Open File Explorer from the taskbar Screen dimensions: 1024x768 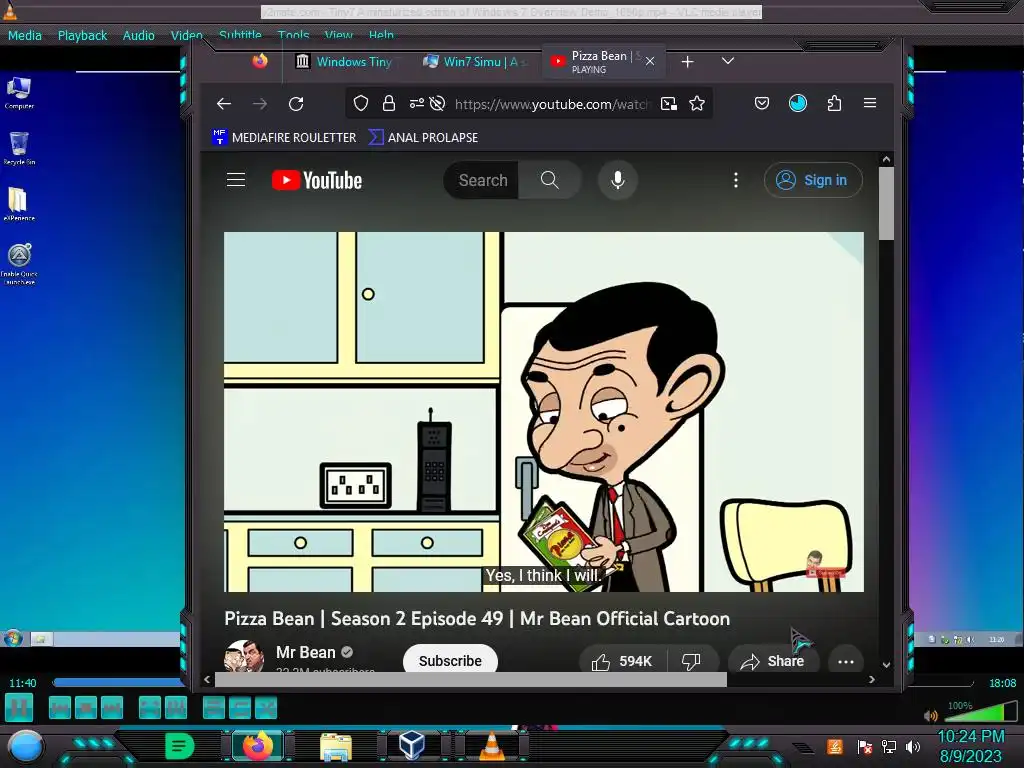tap(336, 746)
